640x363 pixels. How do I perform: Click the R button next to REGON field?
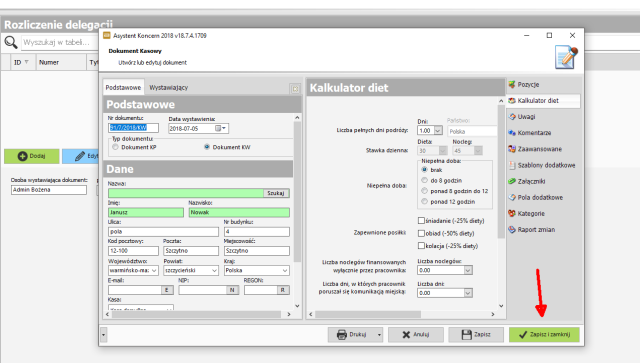(x=283, y=290)
